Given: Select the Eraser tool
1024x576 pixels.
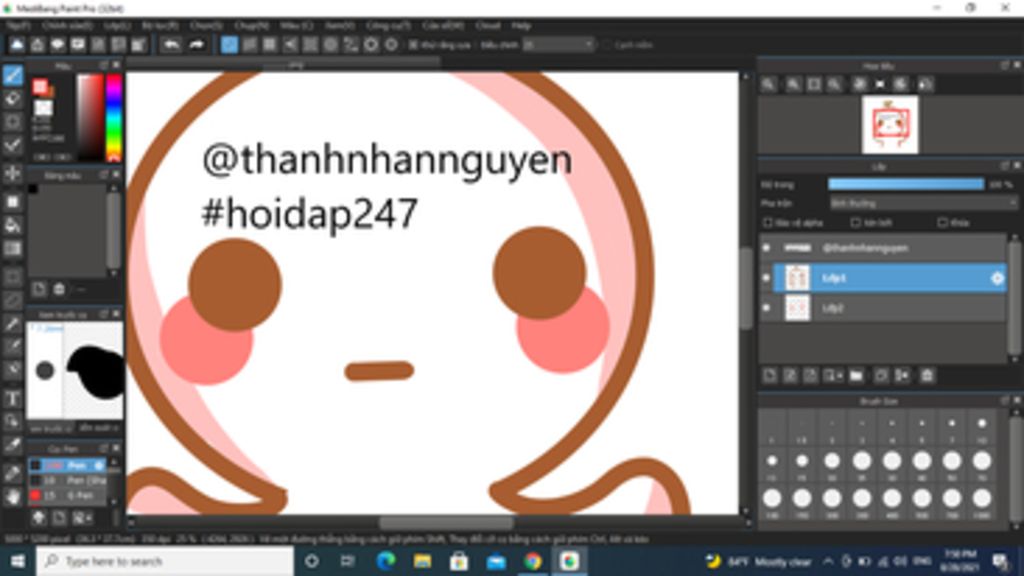Looking at the screenshot, I should tap(12, 99).
